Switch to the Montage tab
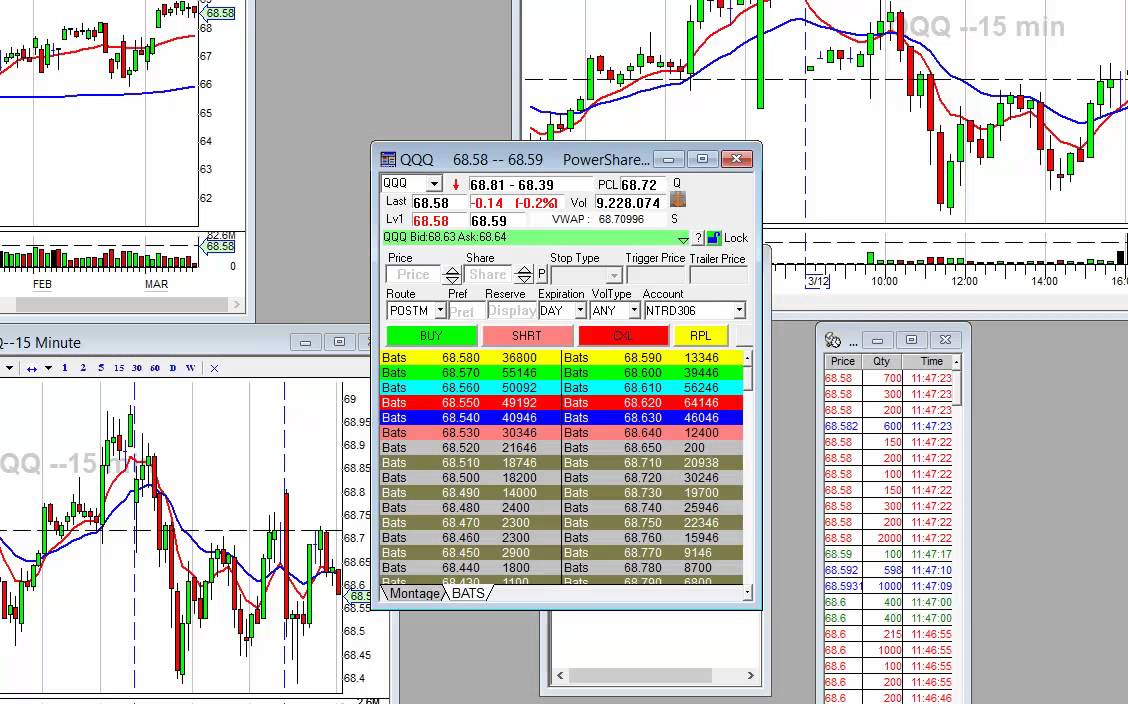Image resolution: width=1128 pixels, height=704 pixels. coord(414,593)
